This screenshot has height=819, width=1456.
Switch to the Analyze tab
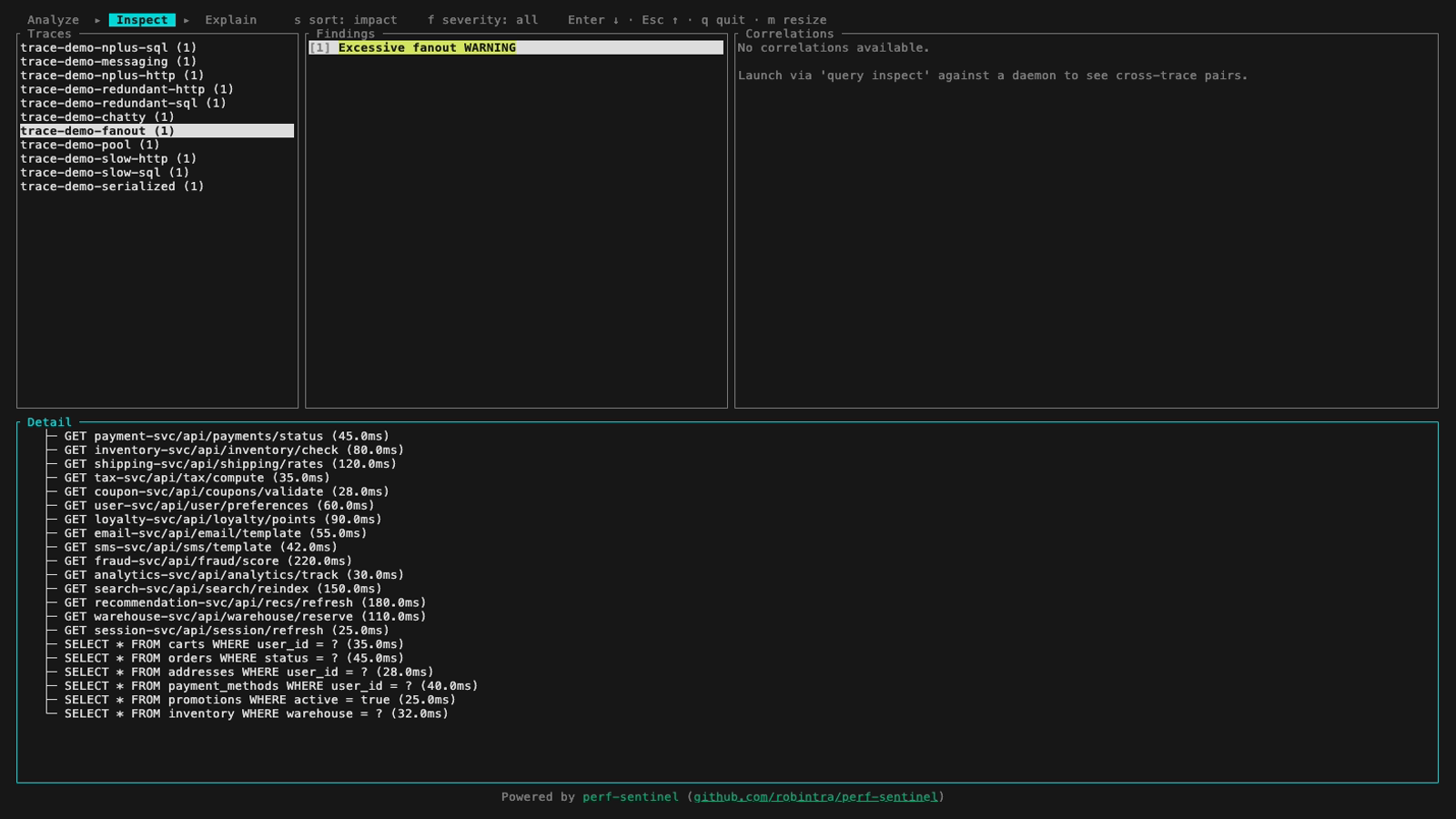pos(53,20)
